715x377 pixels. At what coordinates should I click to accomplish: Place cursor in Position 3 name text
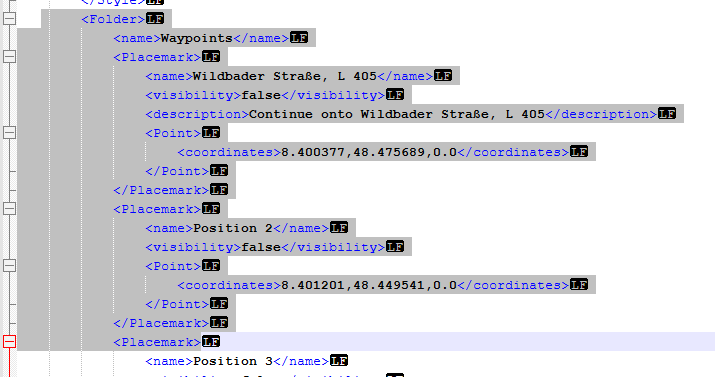(x=233, y=361)
